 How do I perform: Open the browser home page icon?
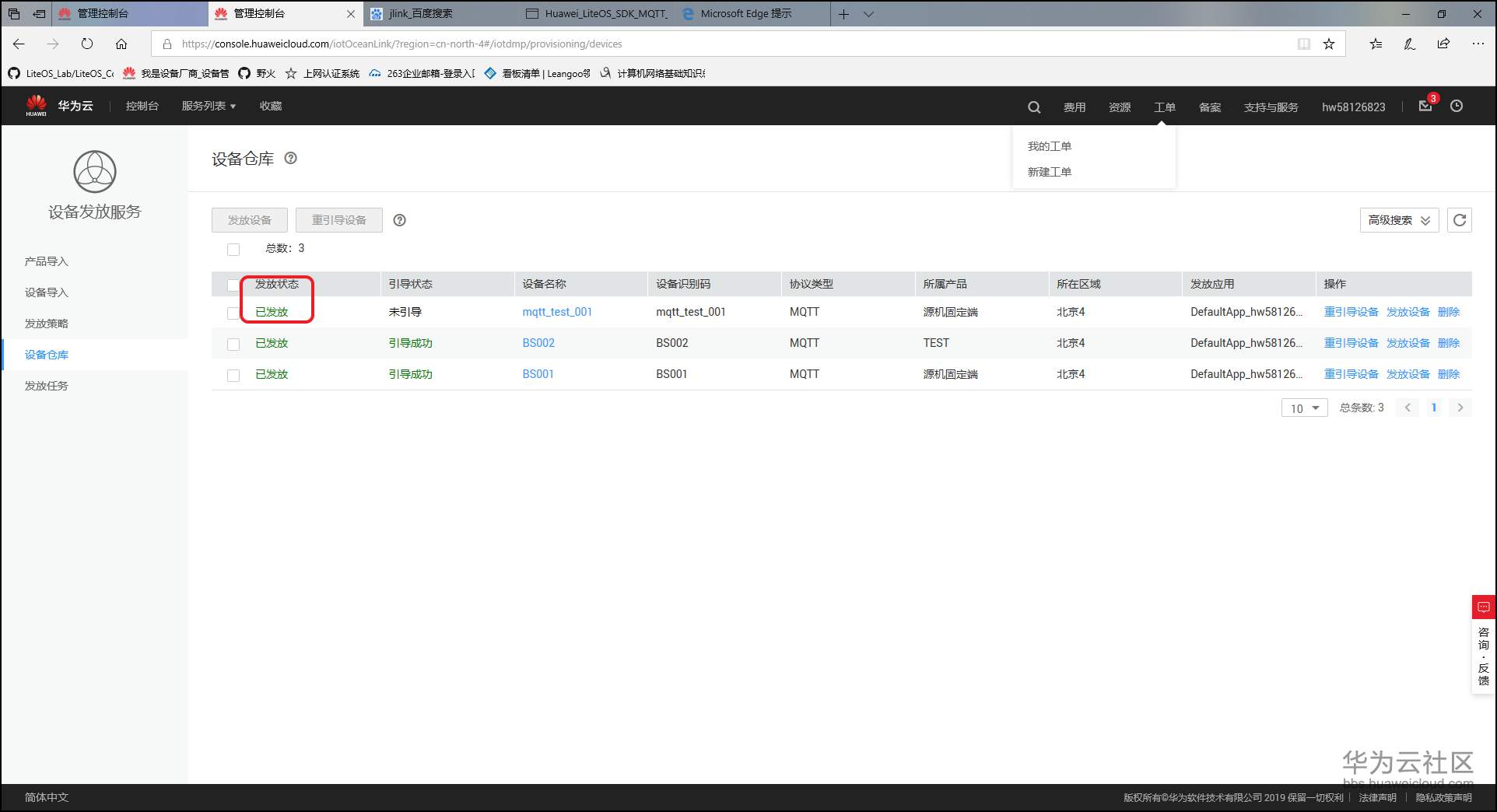coord(121,44)
